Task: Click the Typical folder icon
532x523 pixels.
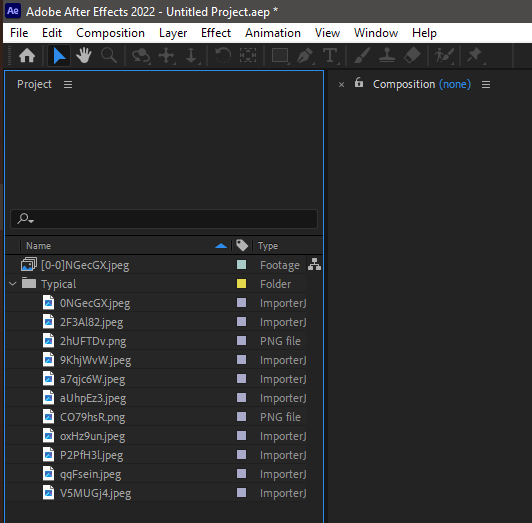Action: coord(29,283)
